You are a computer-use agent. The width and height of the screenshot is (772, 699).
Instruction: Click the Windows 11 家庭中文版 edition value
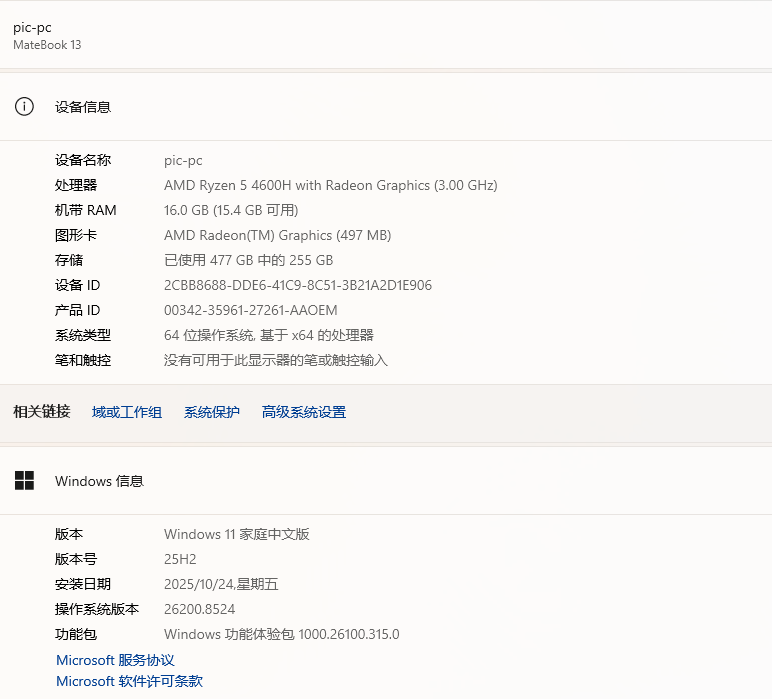click(237, 535)
